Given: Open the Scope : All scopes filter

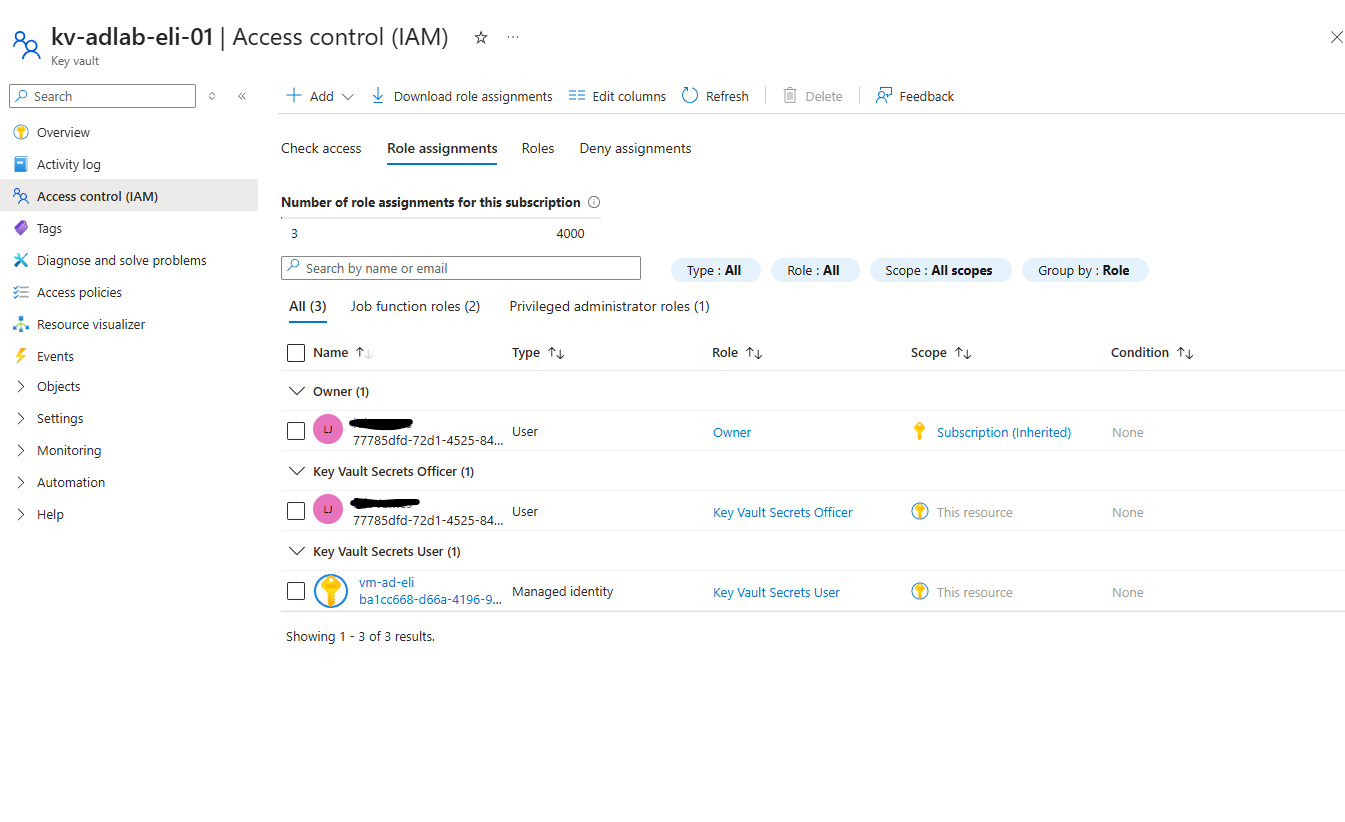Looking at the screenshot, I should 940,270.
